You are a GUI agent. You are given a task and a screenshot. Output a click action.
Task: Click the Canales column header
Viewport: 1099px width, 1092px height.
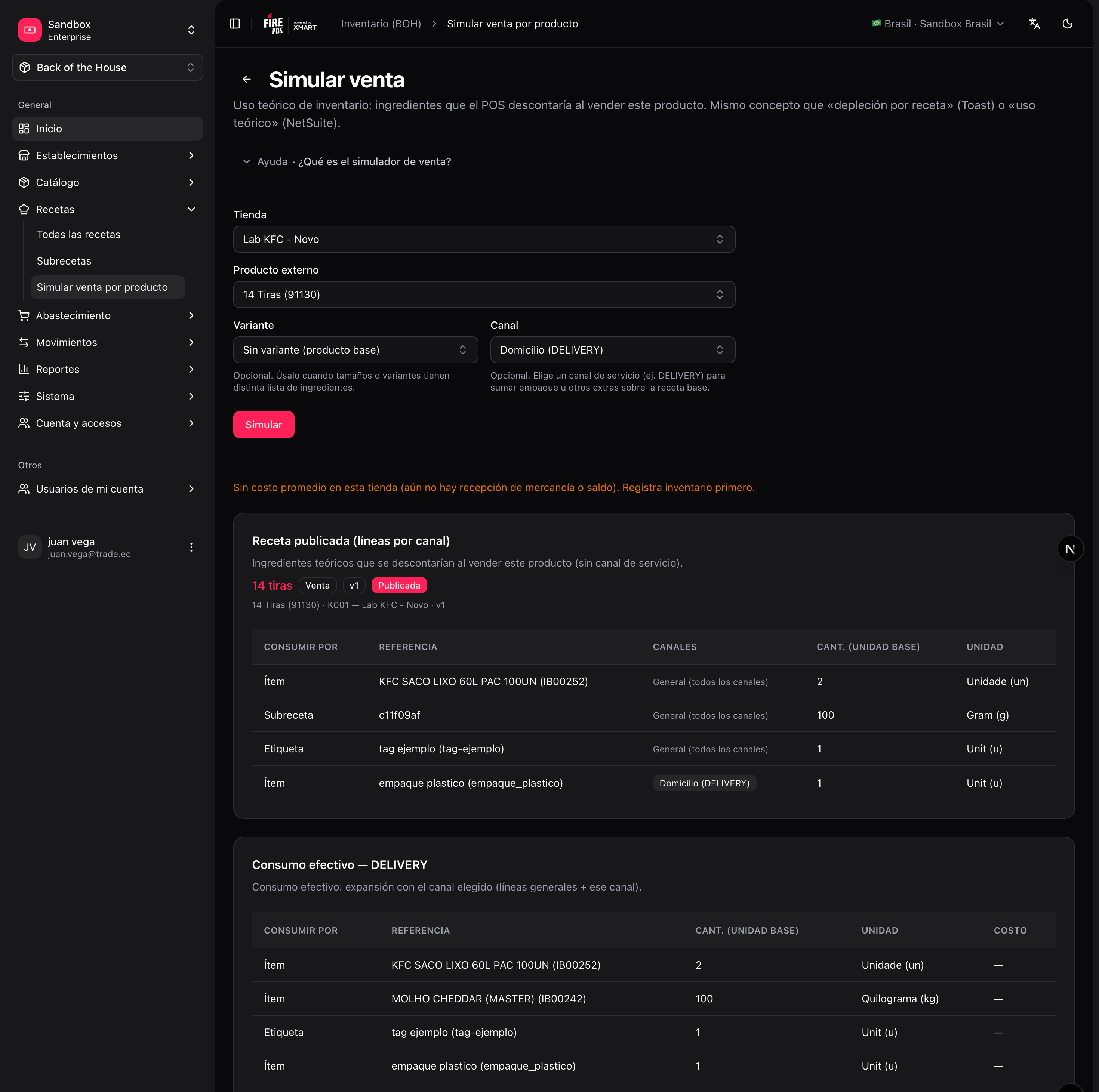tap(675, 647)
